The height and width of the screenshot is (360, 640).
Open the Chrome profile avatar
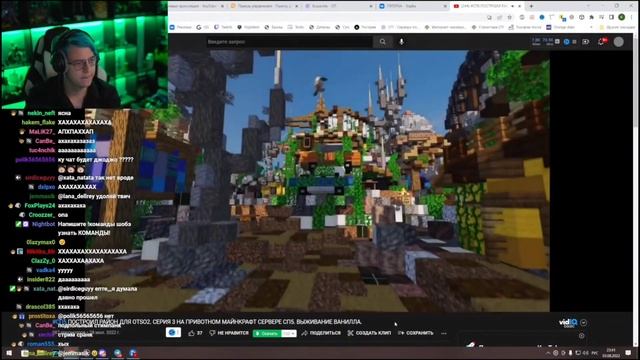621,17
